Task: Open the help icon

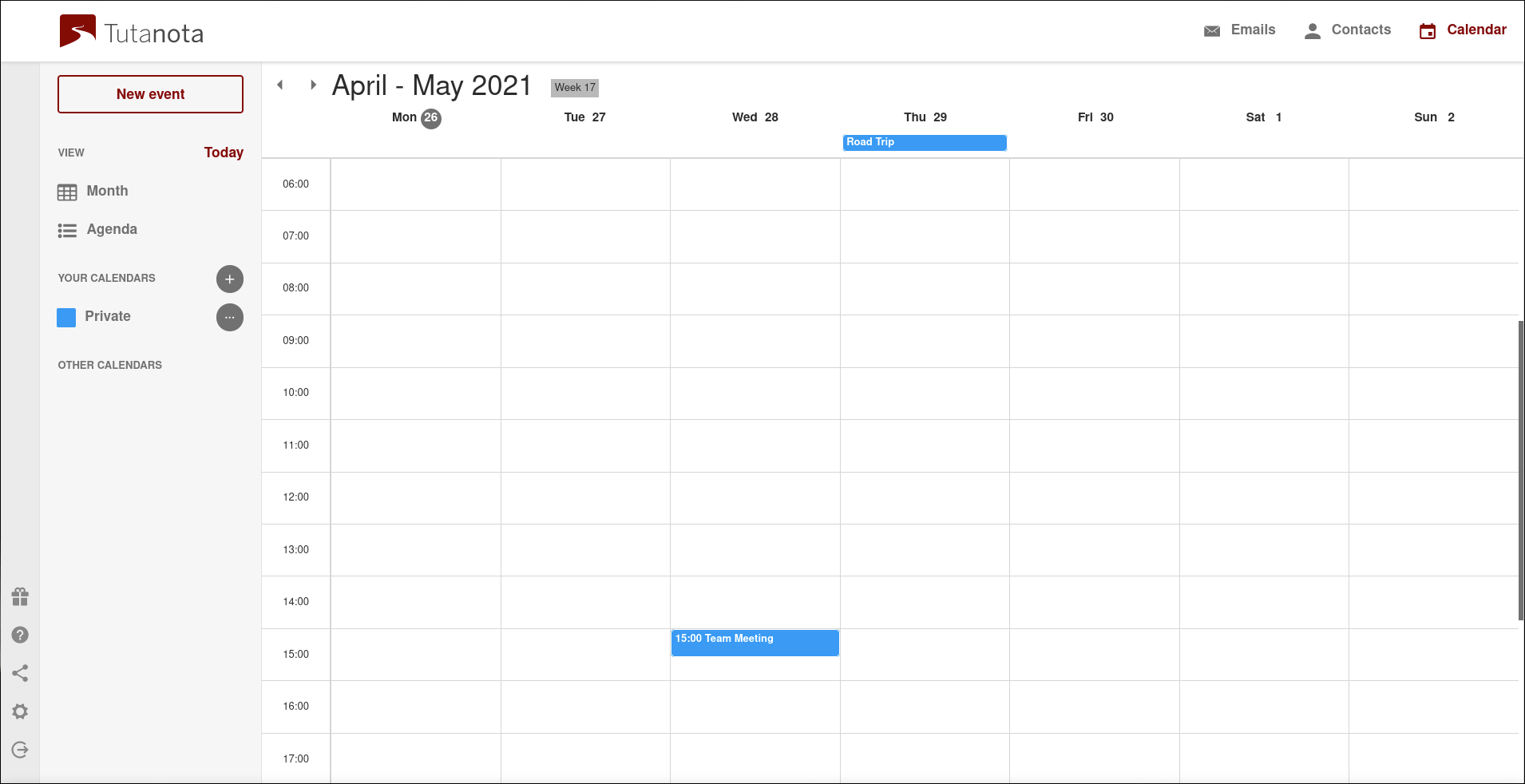Action: 20,634
